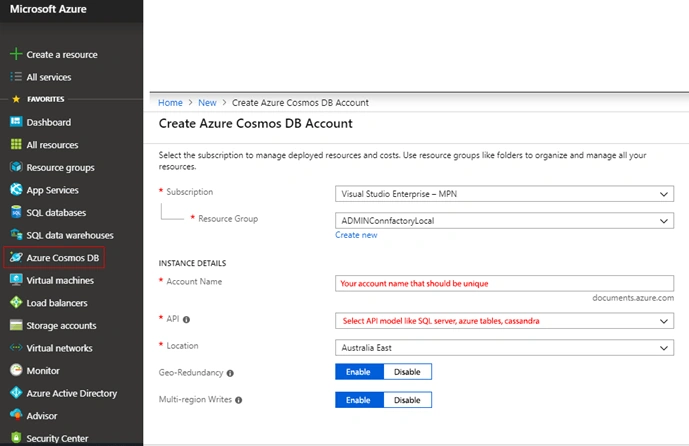The image size is (689, 446).
Task: Open the Subscription dropdown
Action: [x=504, y=194]
